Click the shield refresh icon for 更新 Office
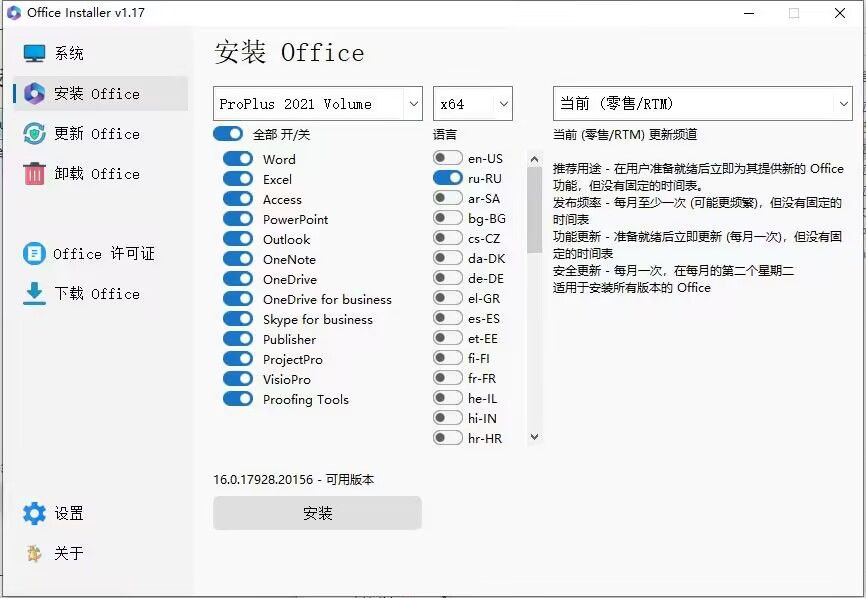The width and height of the screenshot is (866, 598). pos(34,134)
